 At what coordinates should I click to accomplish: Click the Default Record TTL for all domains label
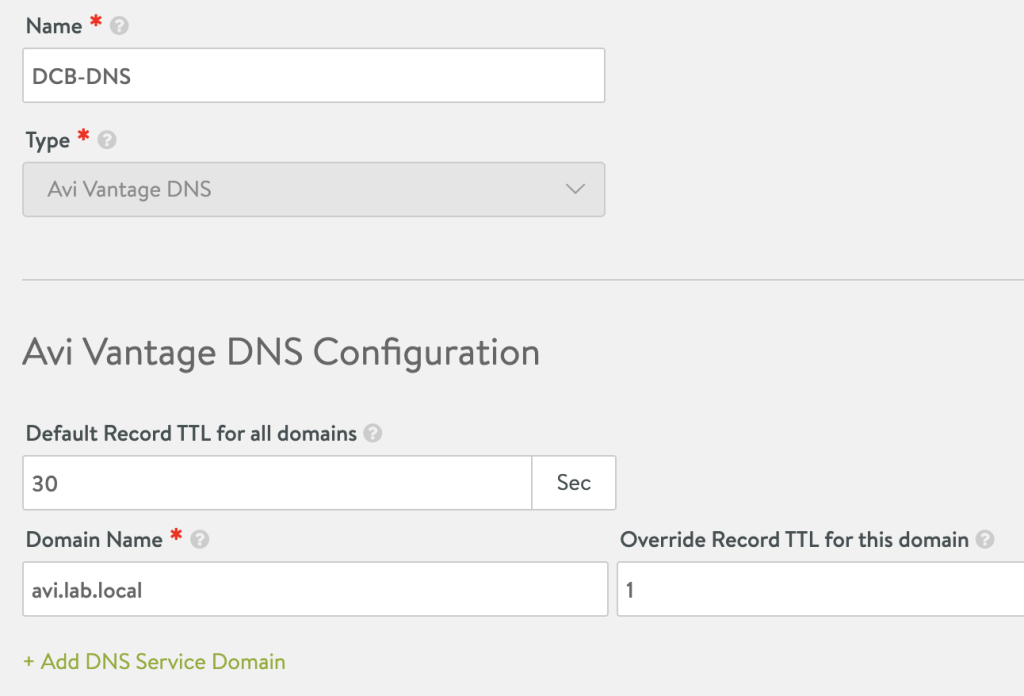(191, 433)
